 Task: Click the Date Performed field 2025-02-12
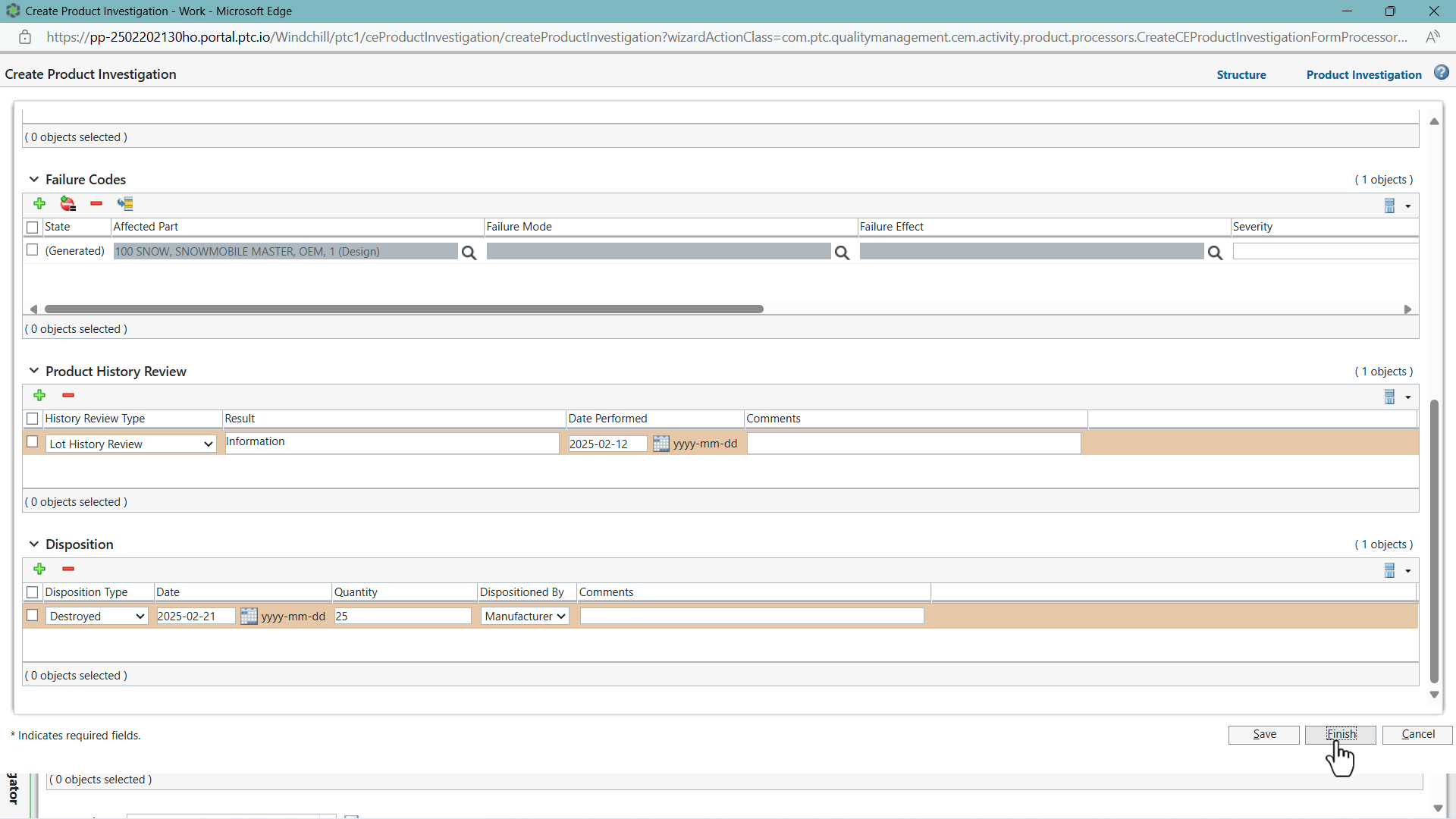pos(607,444)
